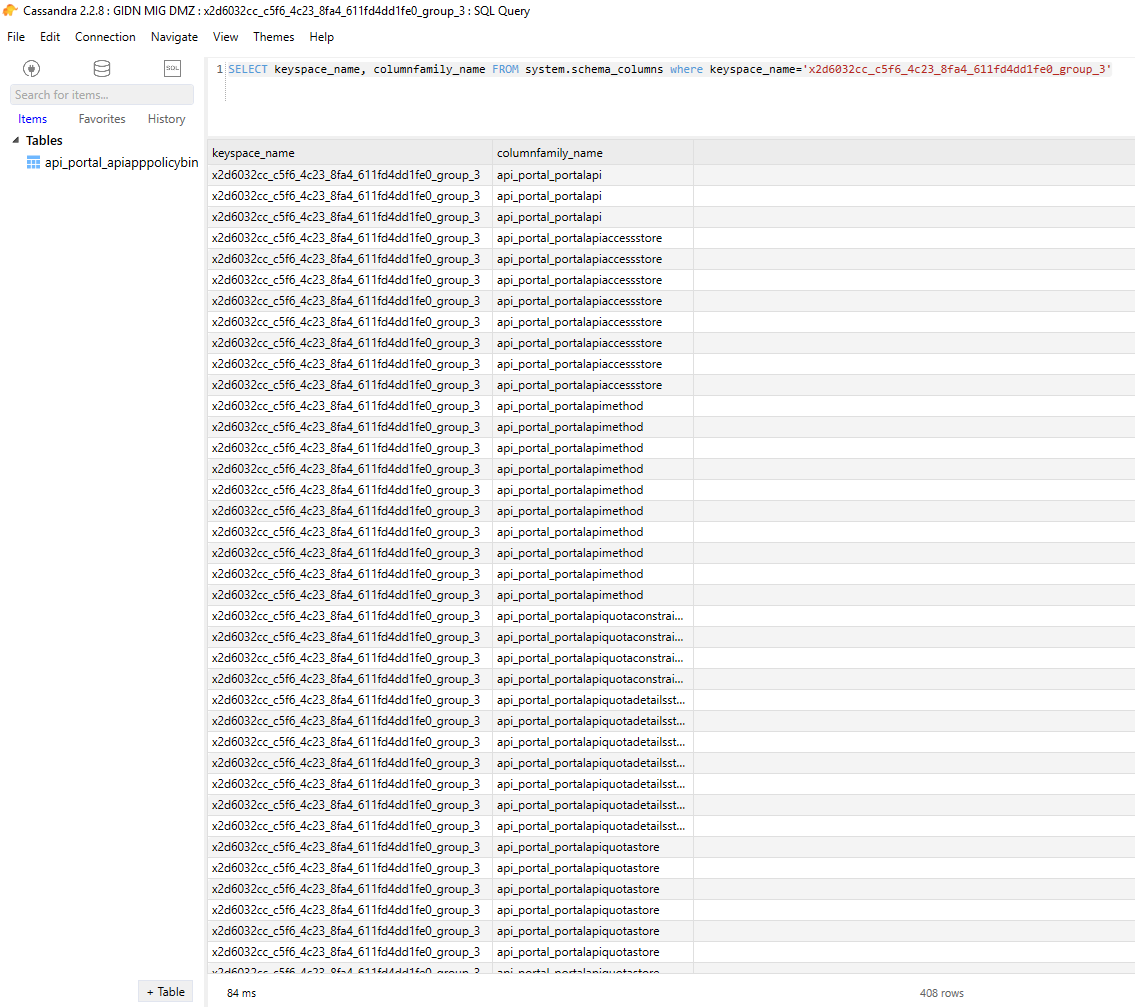Open the SQL query editor icon
This screenshot has width=1135, height=1007.
pyautogui.click(x=172, y=69)
